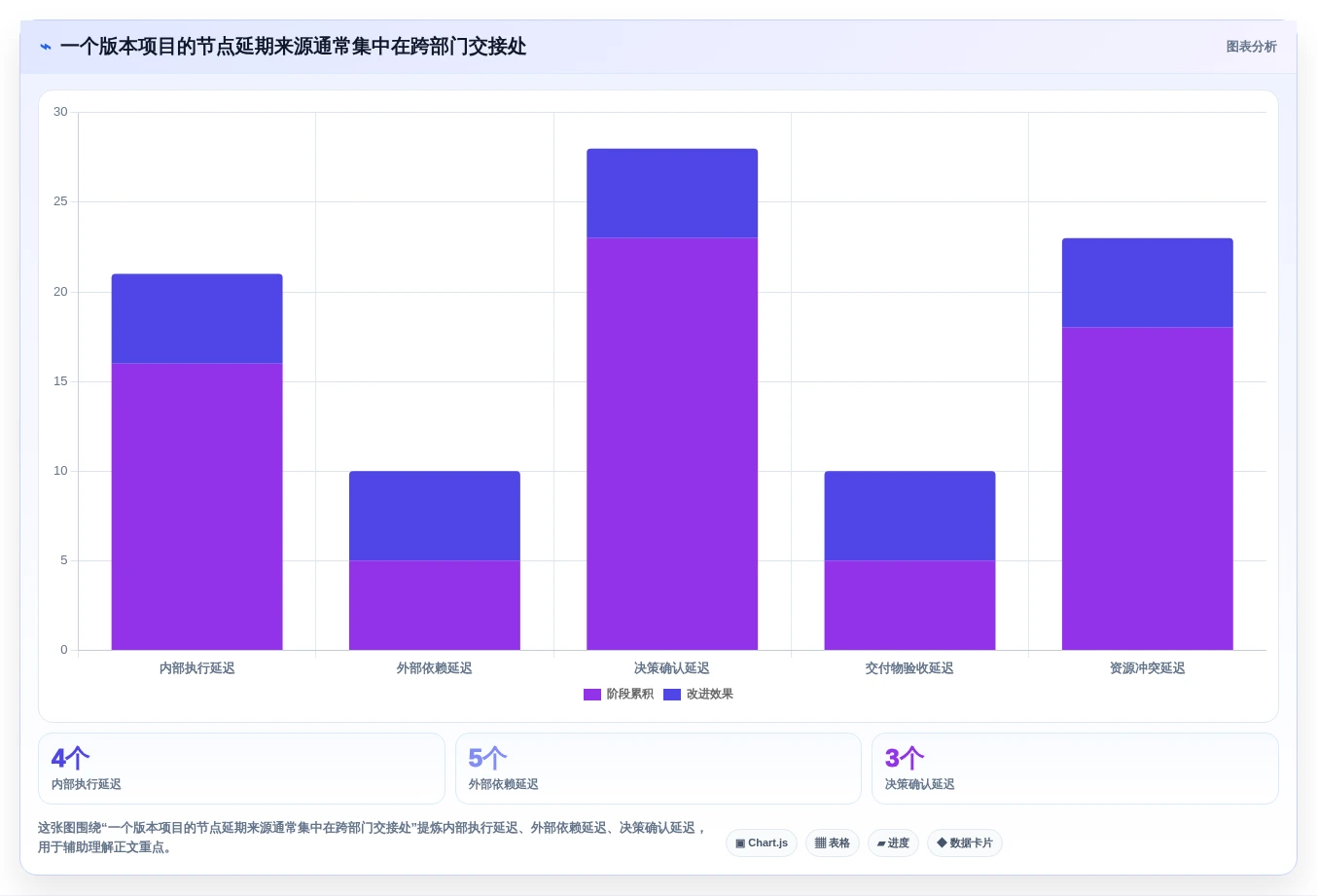Click the 进度 tag chip

click(x=893, y=843)
